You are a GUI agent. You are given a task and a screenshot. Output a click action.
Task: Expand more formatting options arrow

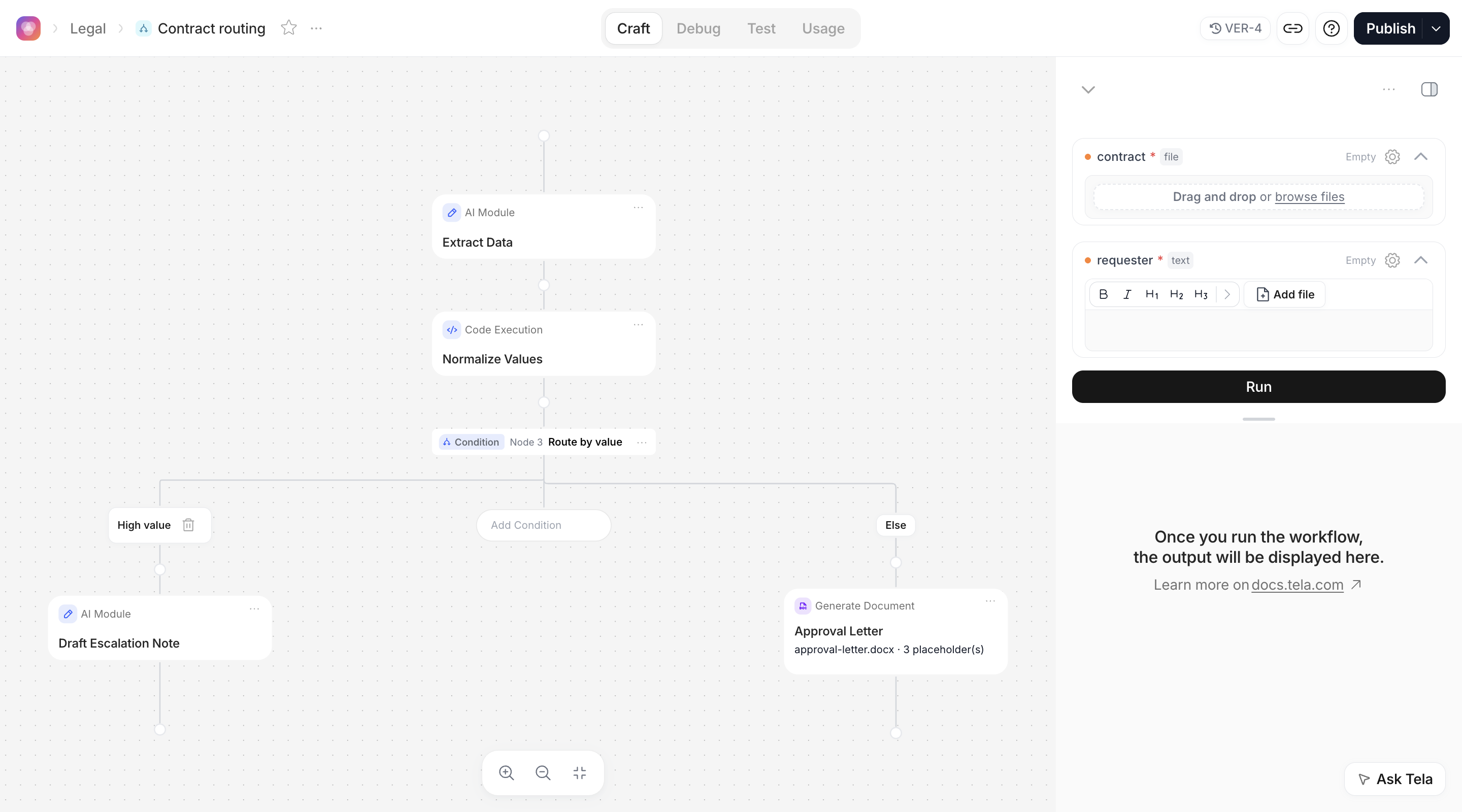point(1227,294)
